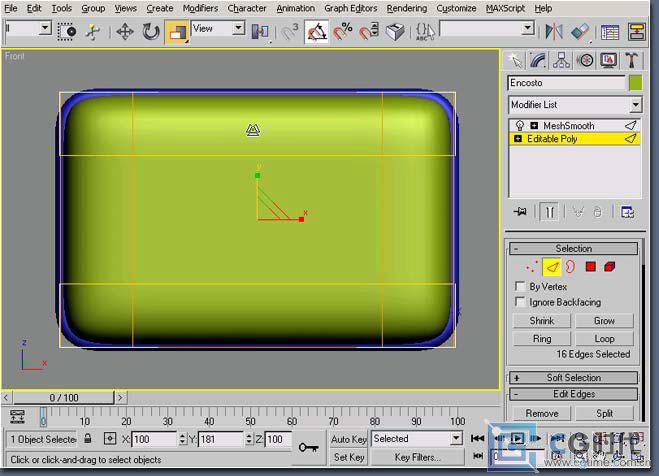Click the Remove button in Edit Edges

click(x=542, y=413)
